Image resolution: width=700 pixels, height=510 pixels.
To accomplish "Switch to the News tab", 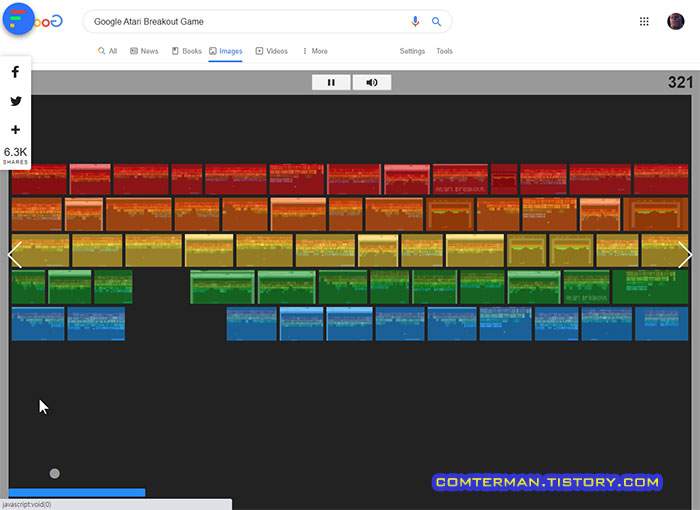I will click(144, 51).
